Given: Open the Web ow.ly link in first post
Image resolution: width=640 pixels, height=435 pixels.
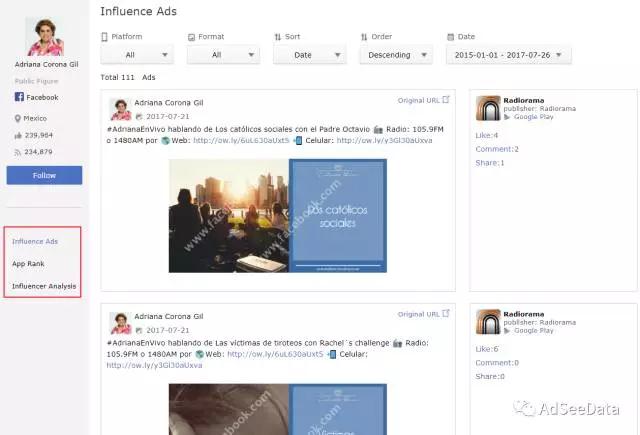Looking at the screenshot, I should 241,141.
